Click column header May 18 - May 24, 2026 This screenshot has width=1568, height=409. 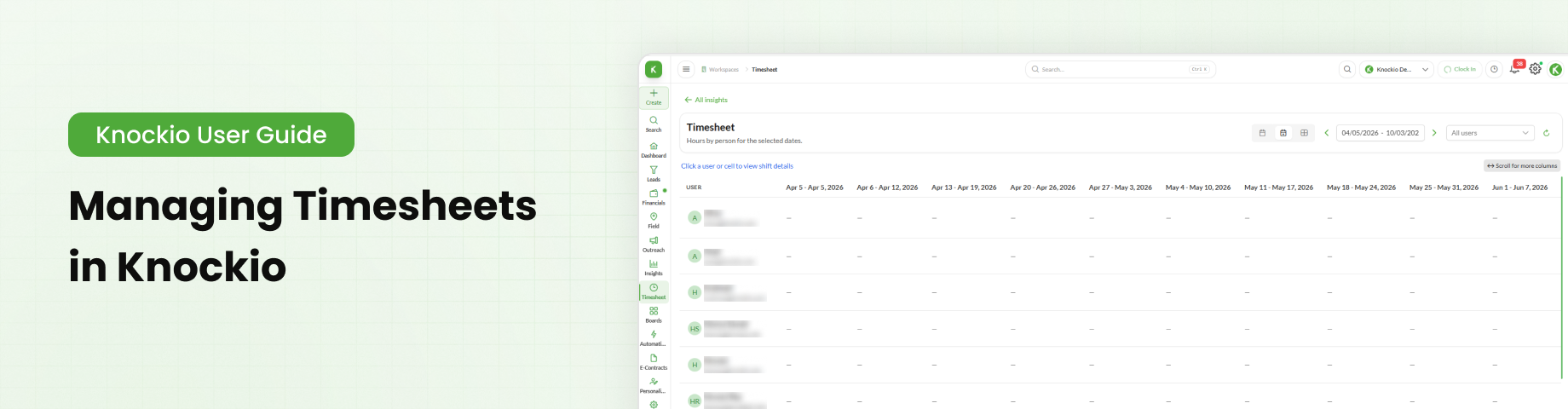[1361, 187]
